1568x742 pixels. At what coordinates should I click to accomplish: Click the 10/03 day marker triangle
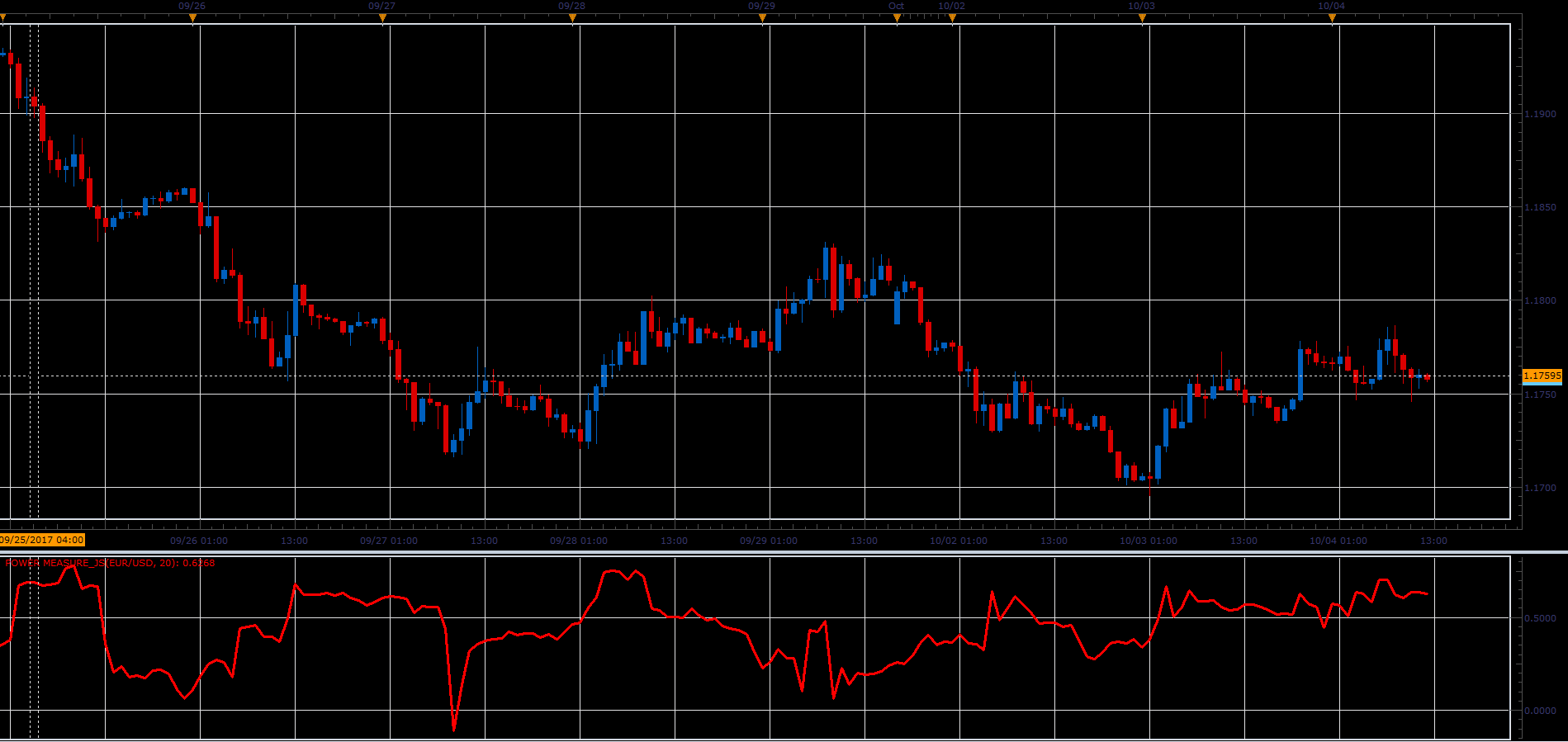(1142, 18)
